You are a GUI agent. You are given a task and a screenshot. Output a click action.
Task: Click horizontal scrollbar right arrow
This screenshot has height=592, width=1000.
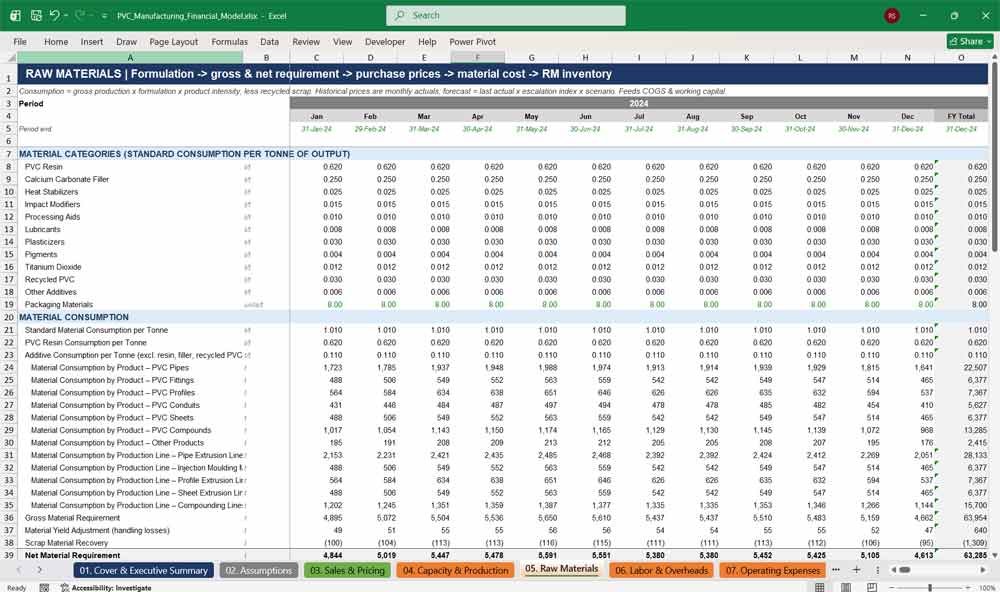point(983,570)
